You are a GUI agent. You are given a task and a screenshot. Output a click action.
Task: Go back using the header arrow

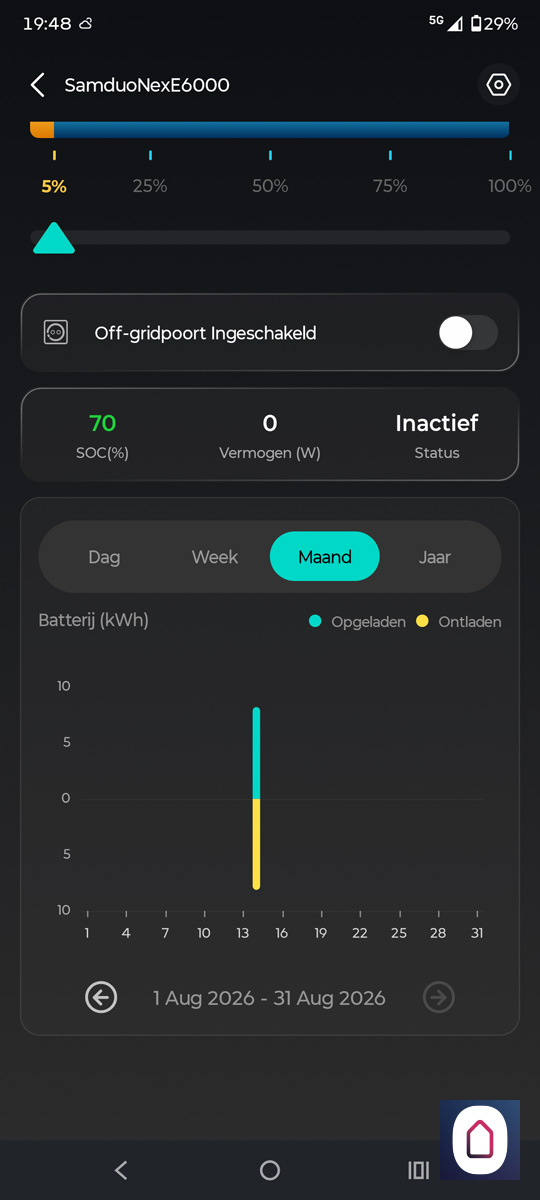point(38,85)
